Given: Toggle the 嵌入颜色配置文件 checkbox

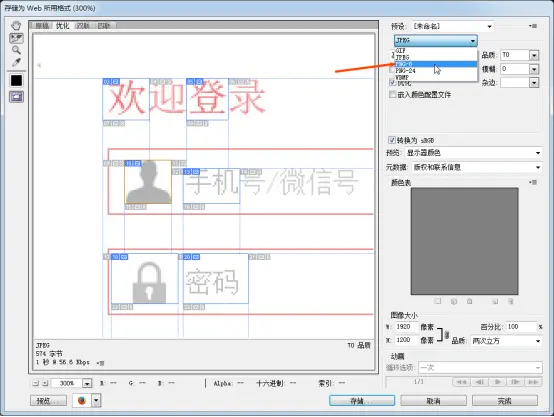Looking at the screenshot, I should (x=393, y=94).
